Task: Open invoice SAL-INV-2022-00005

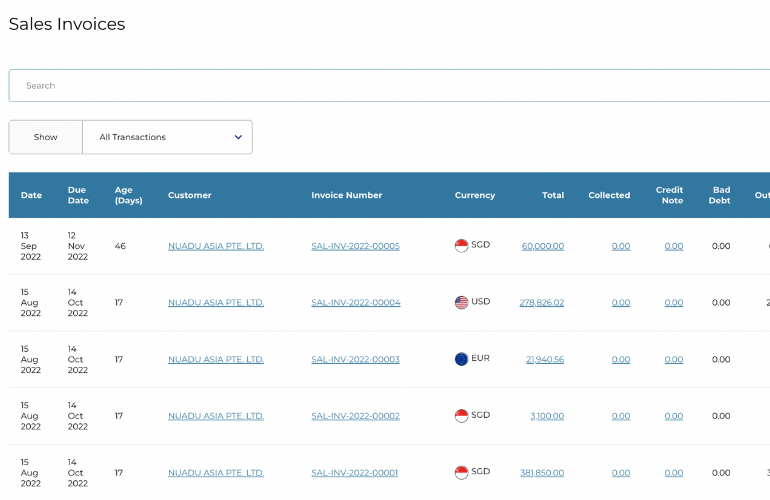Action: tap(356, 246)
